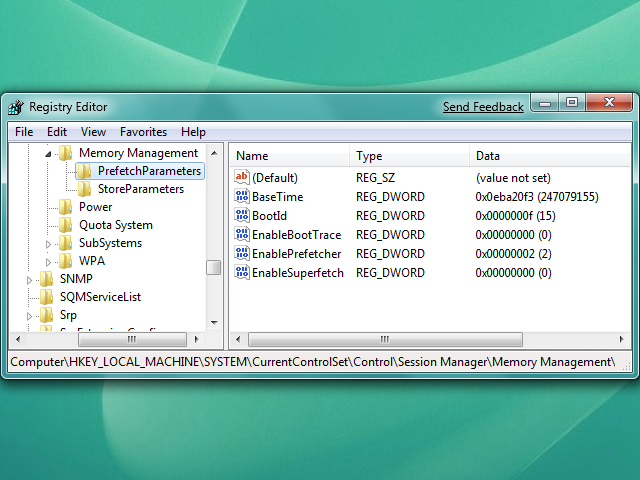
Task: Select the StoreParameters key label
Action: 141,189
